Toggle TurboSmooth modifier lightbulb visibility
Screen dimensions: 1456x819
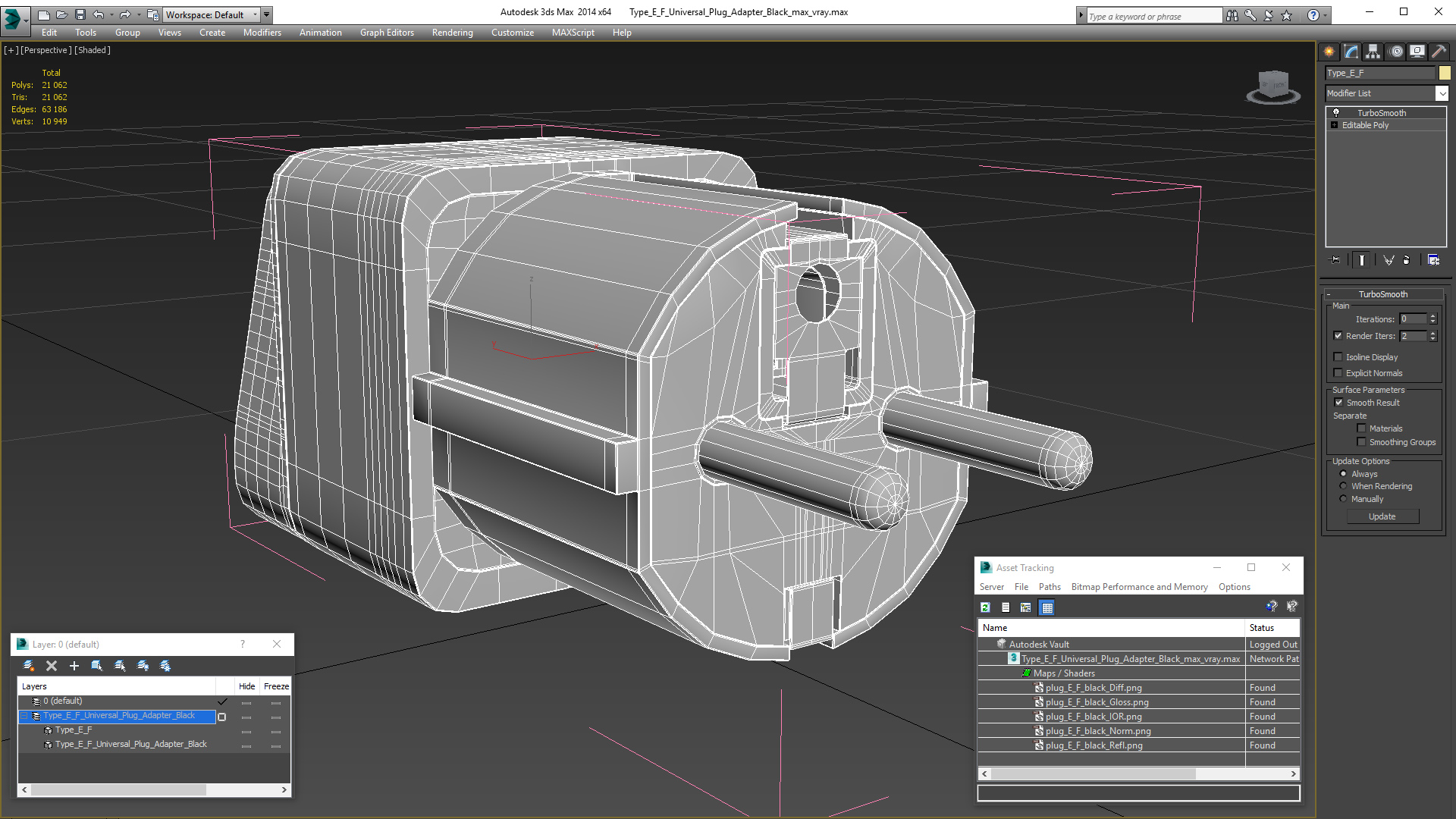[x=1336, y=112]
